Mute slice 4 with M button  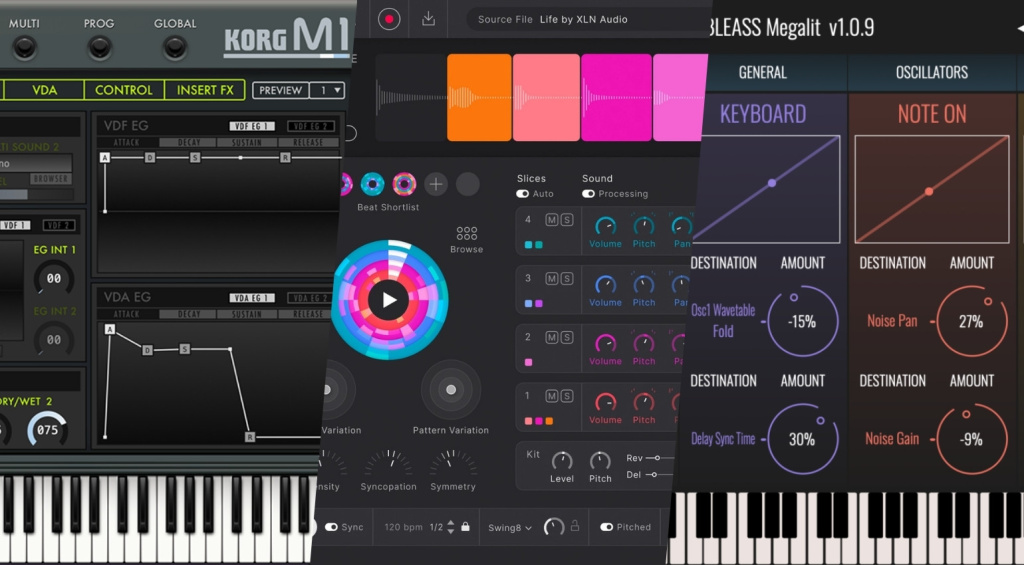point(551,220)
